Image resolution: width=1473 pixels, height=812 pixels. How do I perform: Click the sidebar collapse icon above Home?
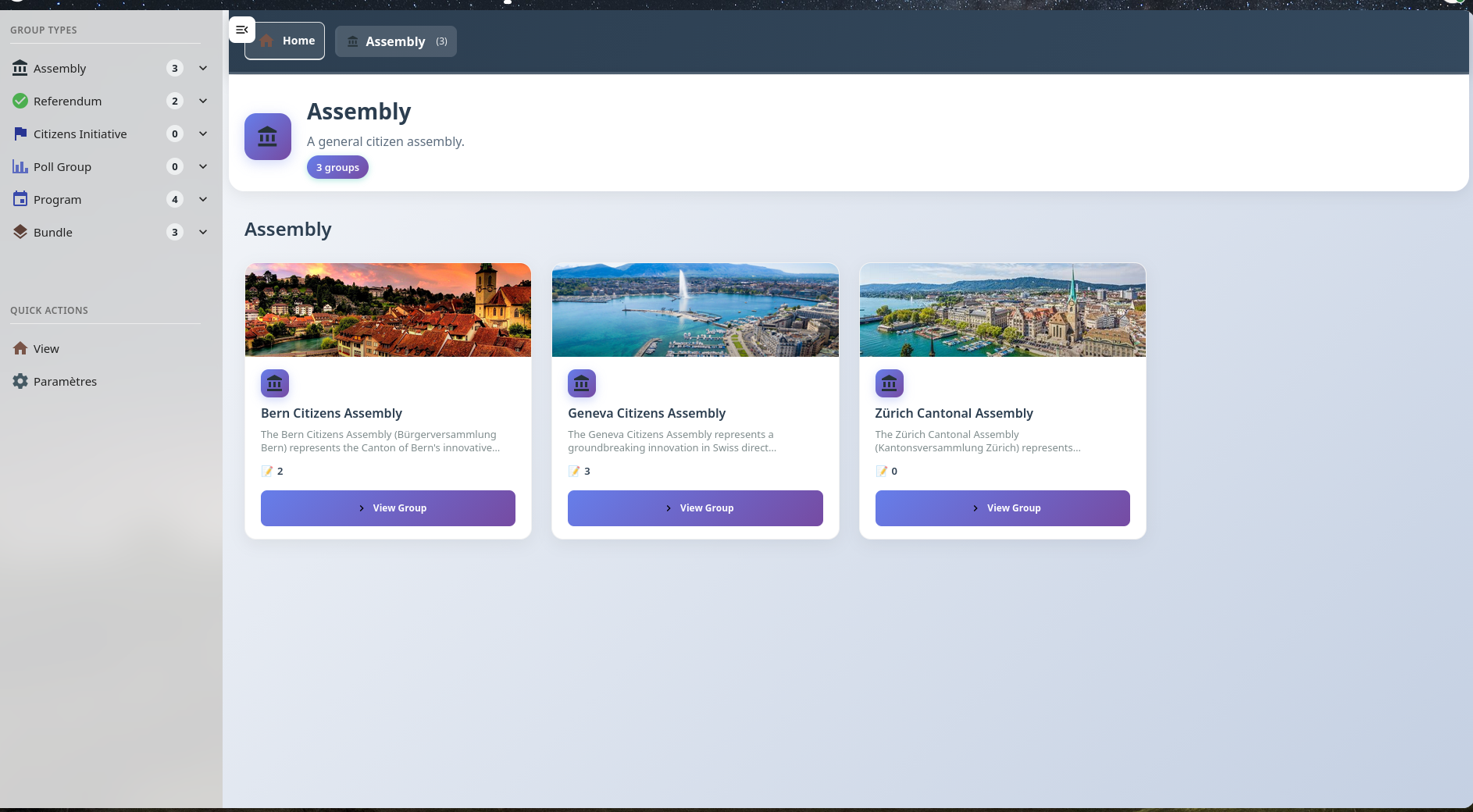point(242,30)
